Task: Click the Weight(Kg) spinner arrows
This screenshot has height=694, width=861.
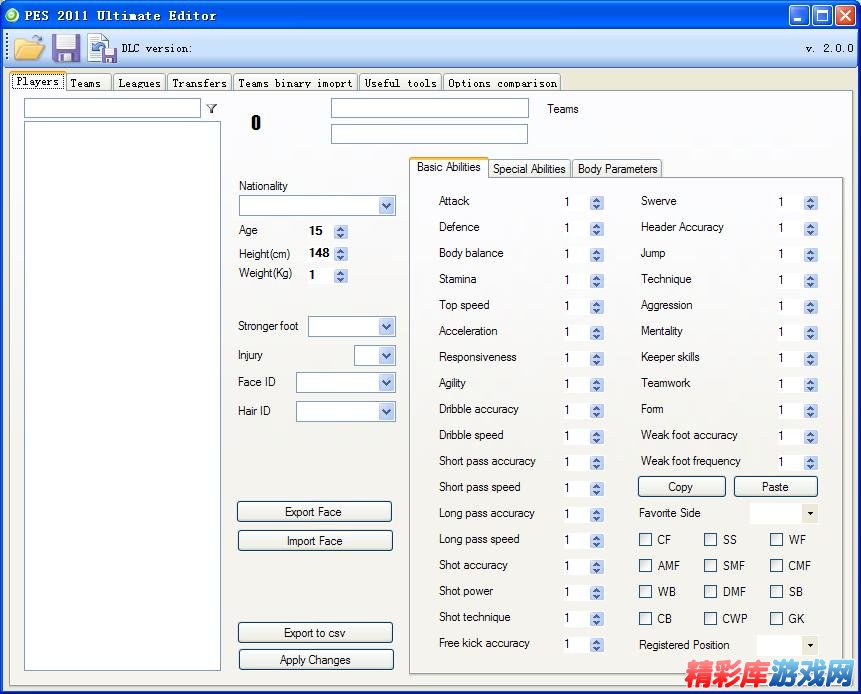Action: (x=341, y=276)
